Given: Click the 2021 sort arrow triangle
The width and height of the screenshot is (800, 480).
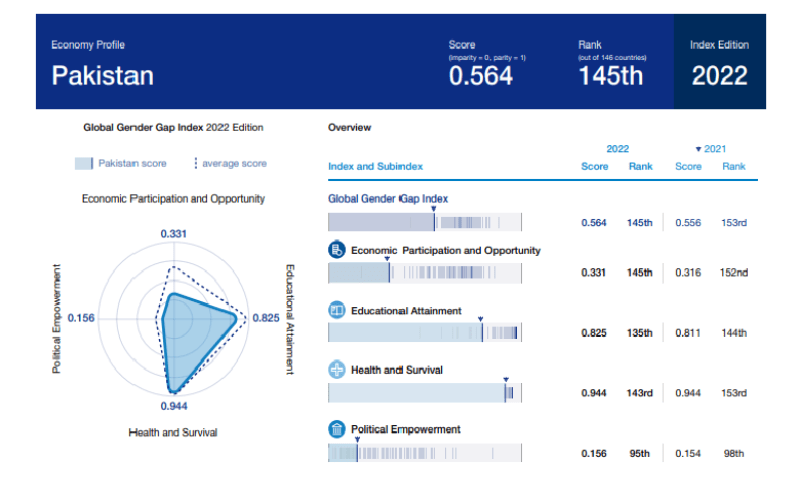Looking at the screenshot, I should (698, 149).
